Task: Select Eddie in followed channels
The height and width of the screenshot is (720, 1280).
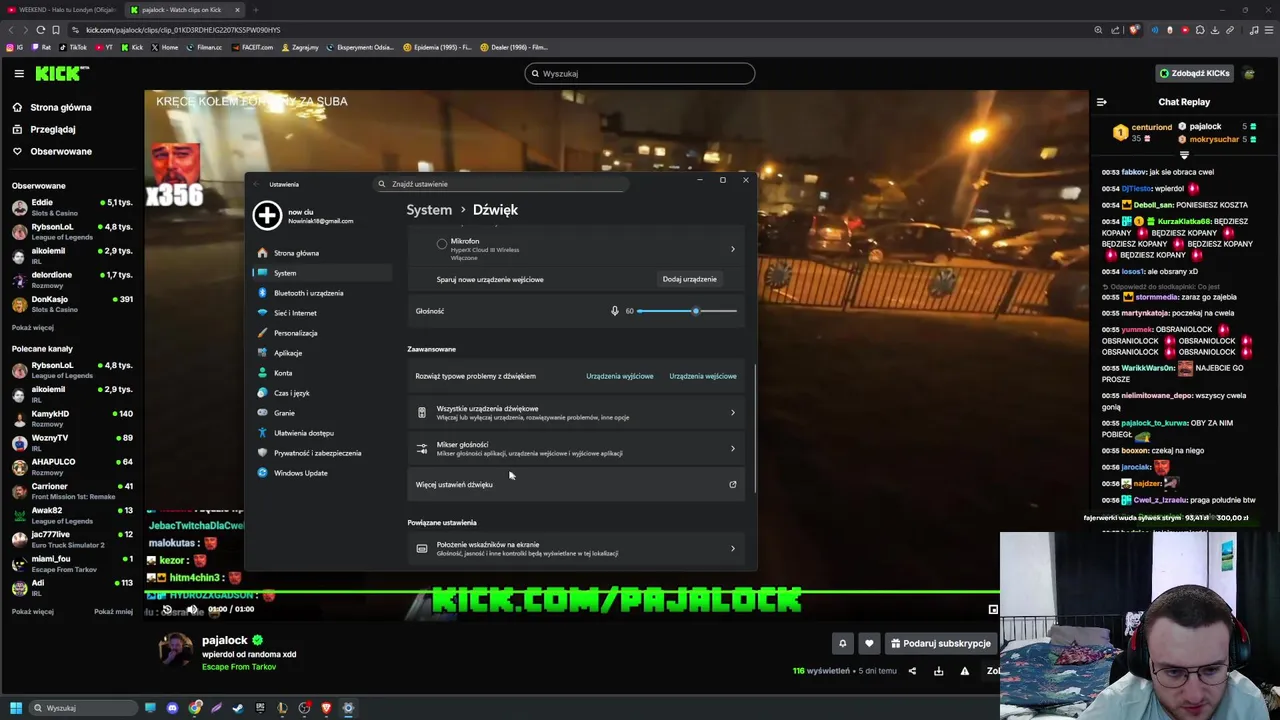Action: pos(72,207)
